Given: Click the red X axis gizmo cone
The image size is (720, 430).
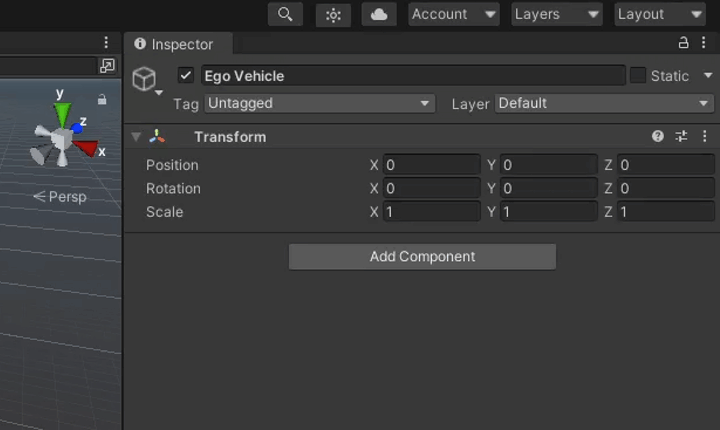Looking at the screenshot, I should coord(86,147).
